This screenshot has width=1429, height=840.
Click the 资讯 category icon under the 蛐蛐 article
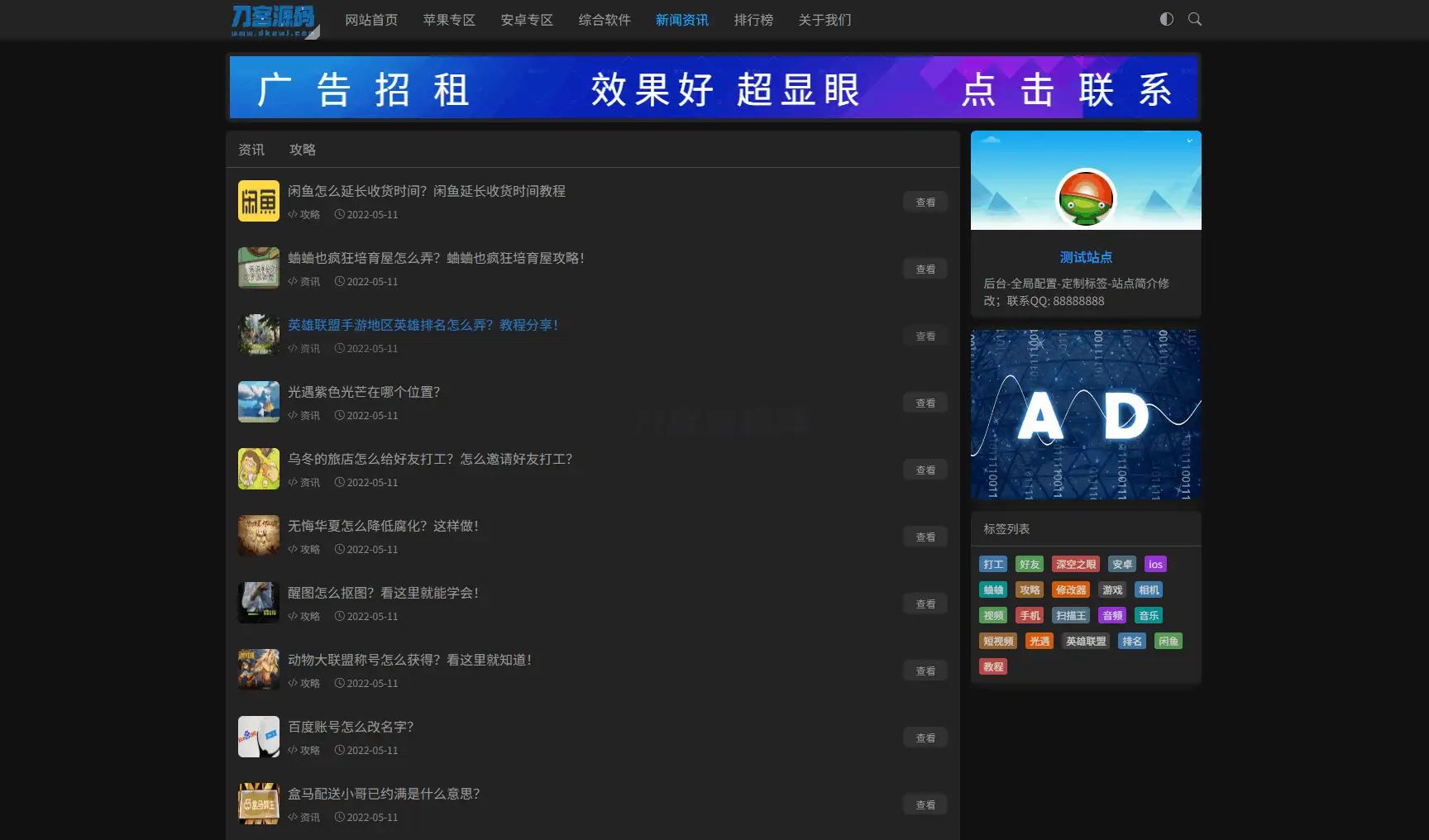291,281
